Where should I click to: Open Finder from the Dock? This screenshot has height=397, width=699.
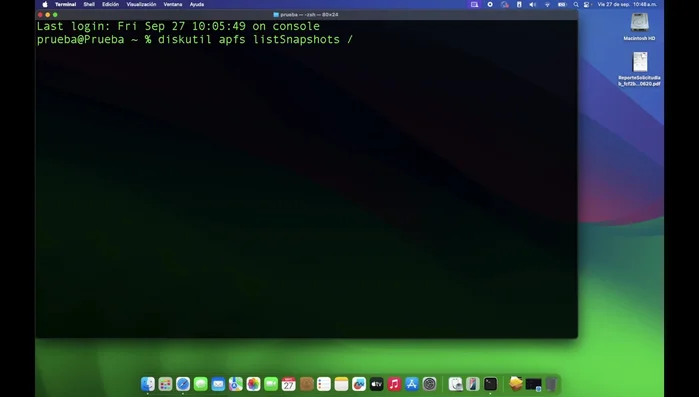148,384
